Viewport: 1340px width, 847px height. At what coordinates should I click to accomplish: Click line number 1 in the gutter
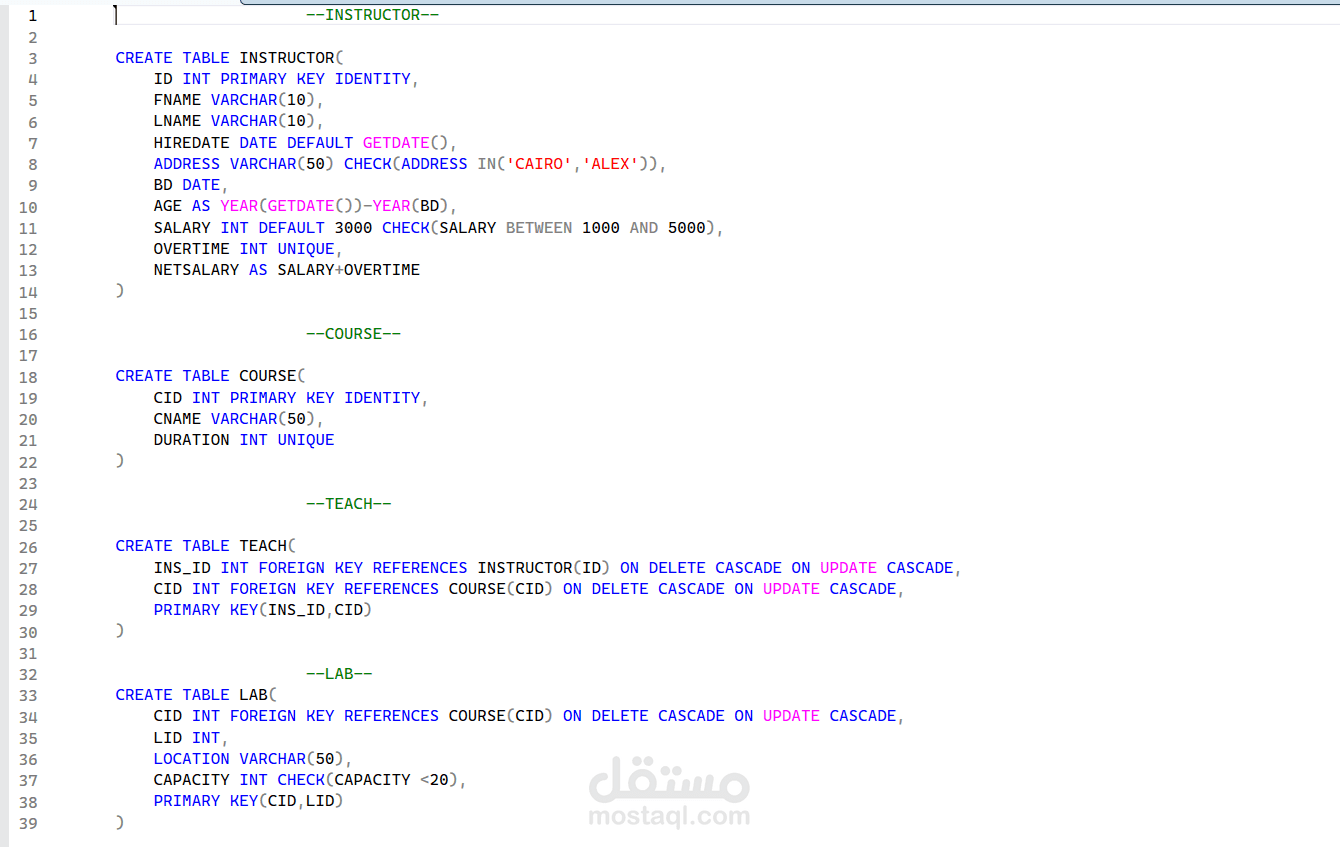33,15
